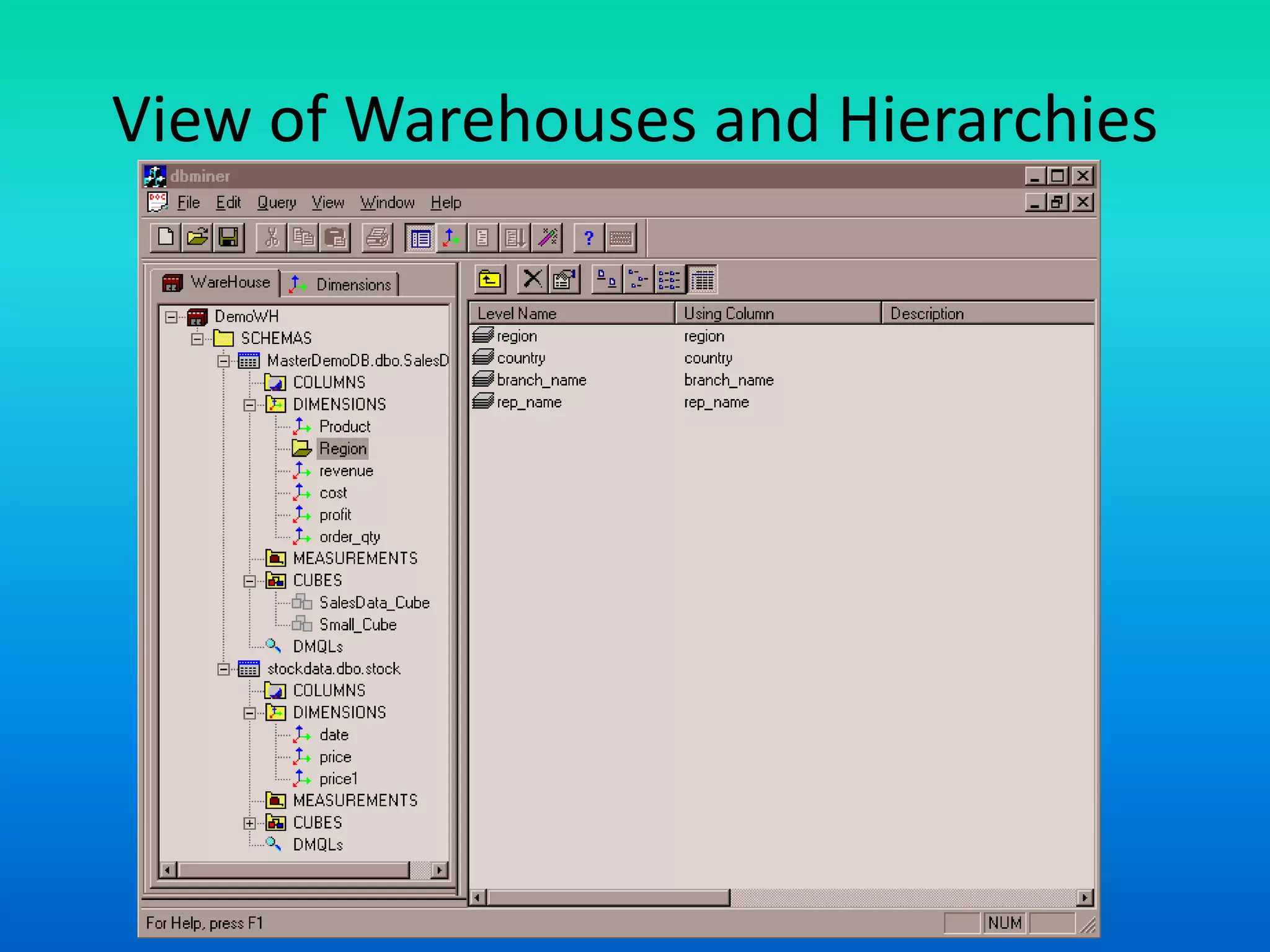
Task: Switch to list view
Action: tap(670, 280)
